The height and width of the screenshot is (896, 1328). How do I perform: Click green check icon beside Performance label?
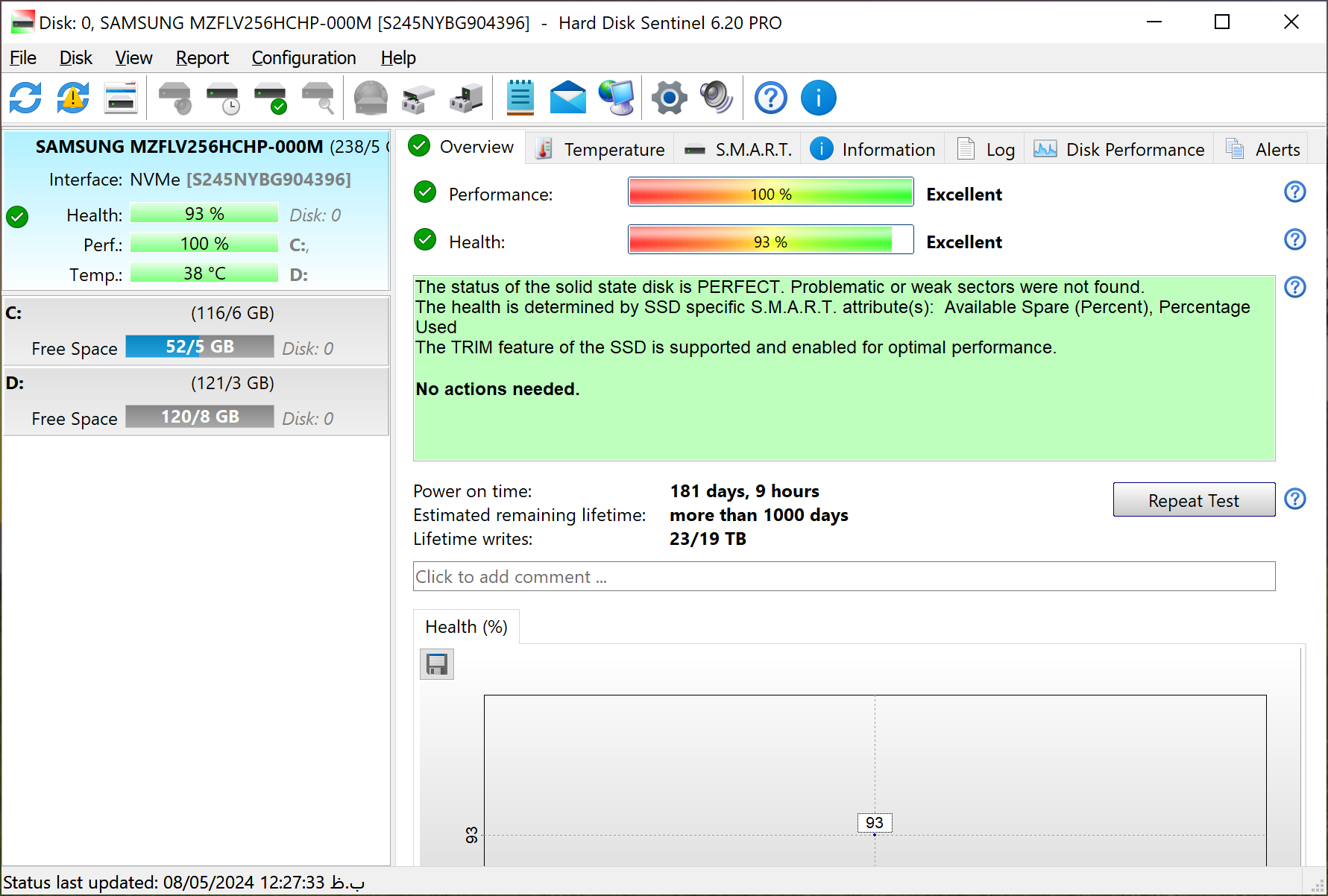point(425,192)
